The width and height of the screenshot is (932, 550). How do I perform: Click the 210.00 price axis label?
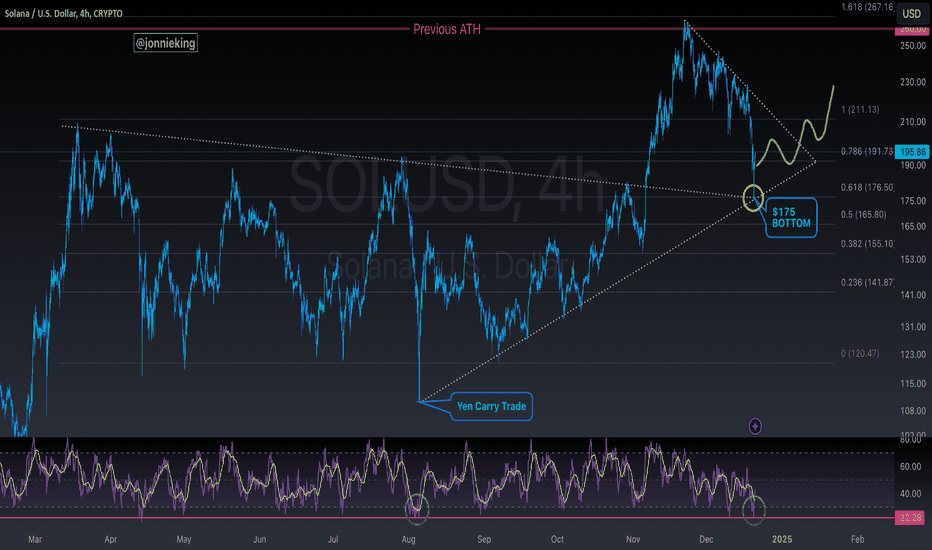click(913, 122)
